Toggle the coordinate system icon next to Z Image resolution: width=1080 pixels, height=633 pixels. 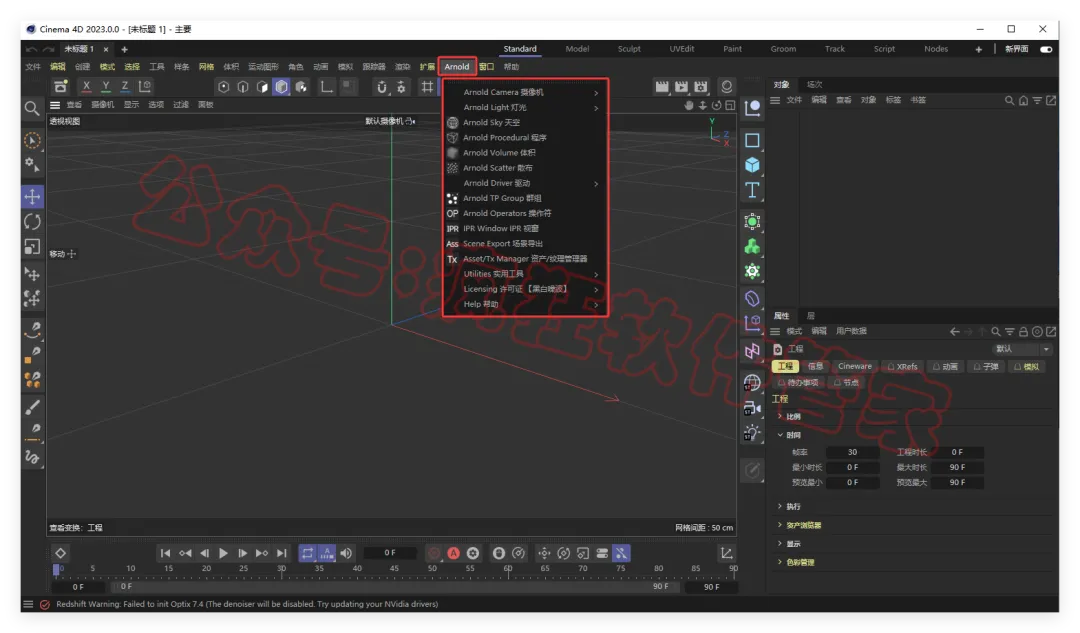[145, 87]
